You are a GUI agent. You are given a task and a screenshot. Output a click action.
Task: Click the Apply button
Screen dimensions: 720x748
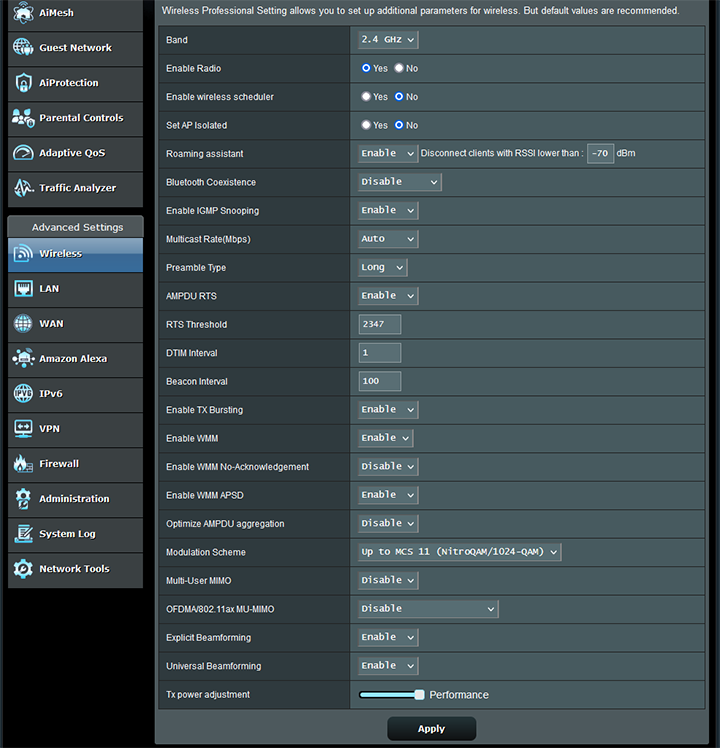tap(431, 729)
